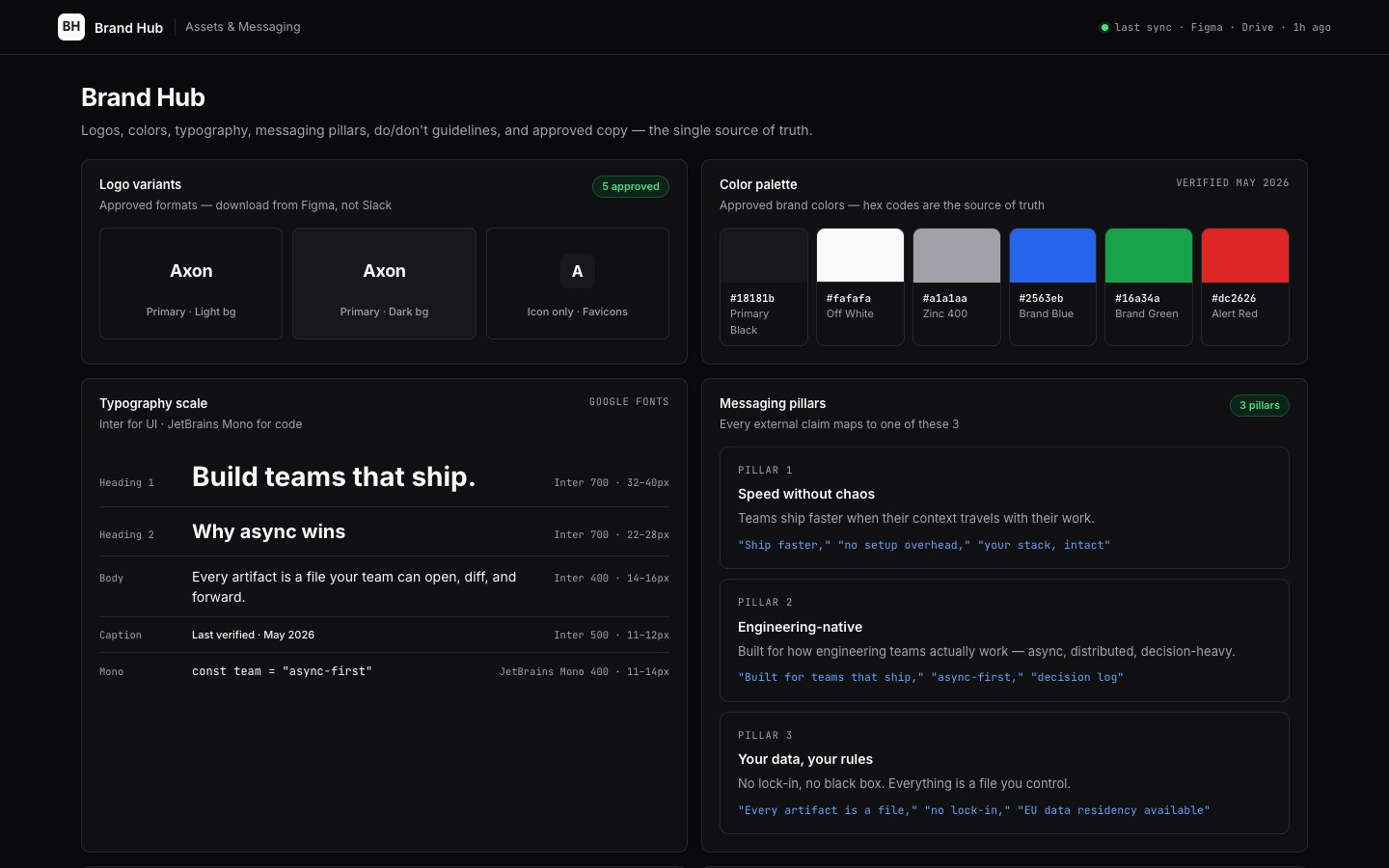Click the Color palette section heading

[x=758, y=184]
